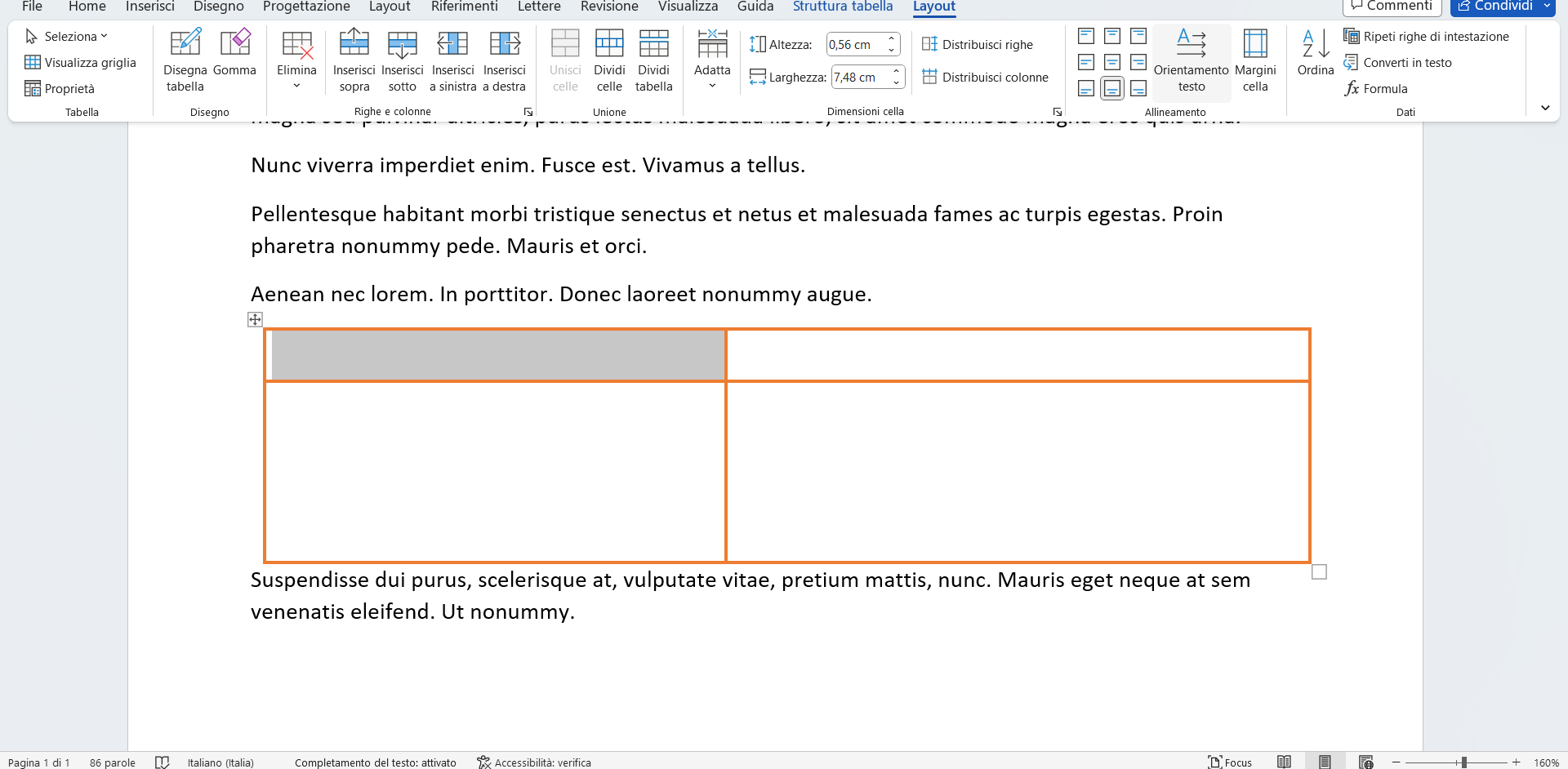Viewport: 1568px width, 769px height.
Task: Click the zoom slider in status bar
Action: (1463, 762)
